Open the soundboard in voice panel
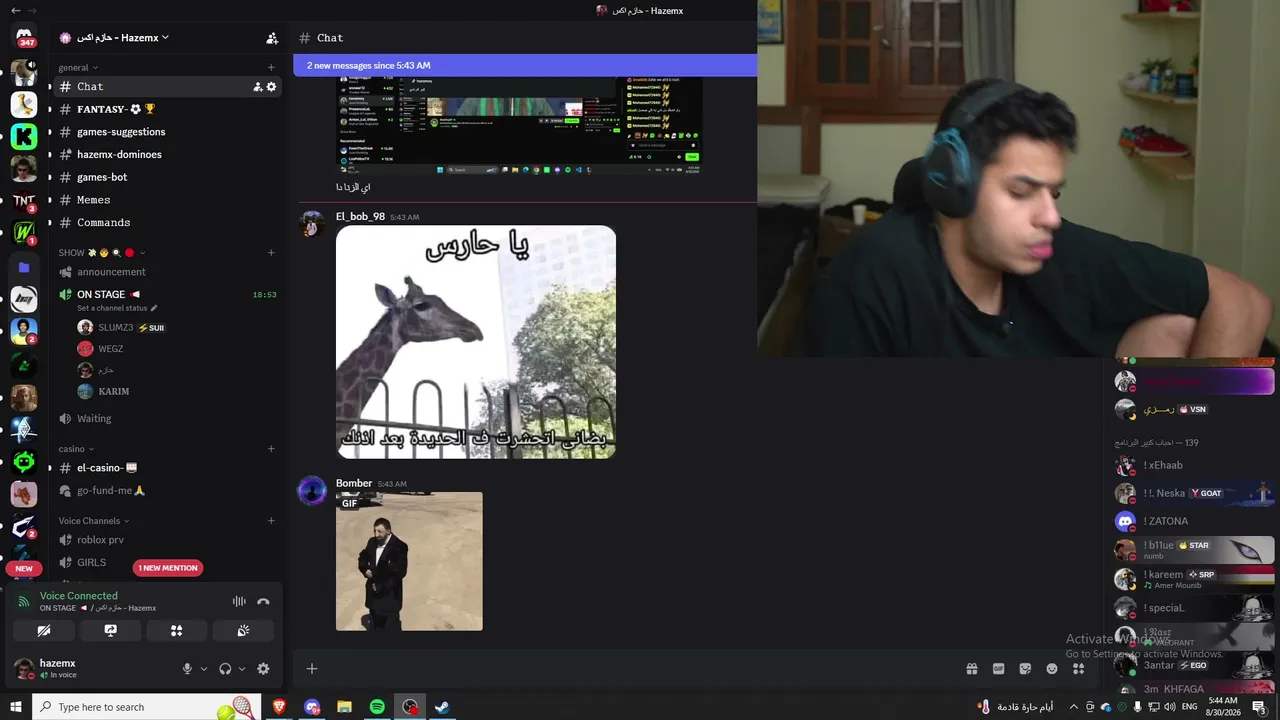This screenshot has height=720, width=1280. point(242,631)
